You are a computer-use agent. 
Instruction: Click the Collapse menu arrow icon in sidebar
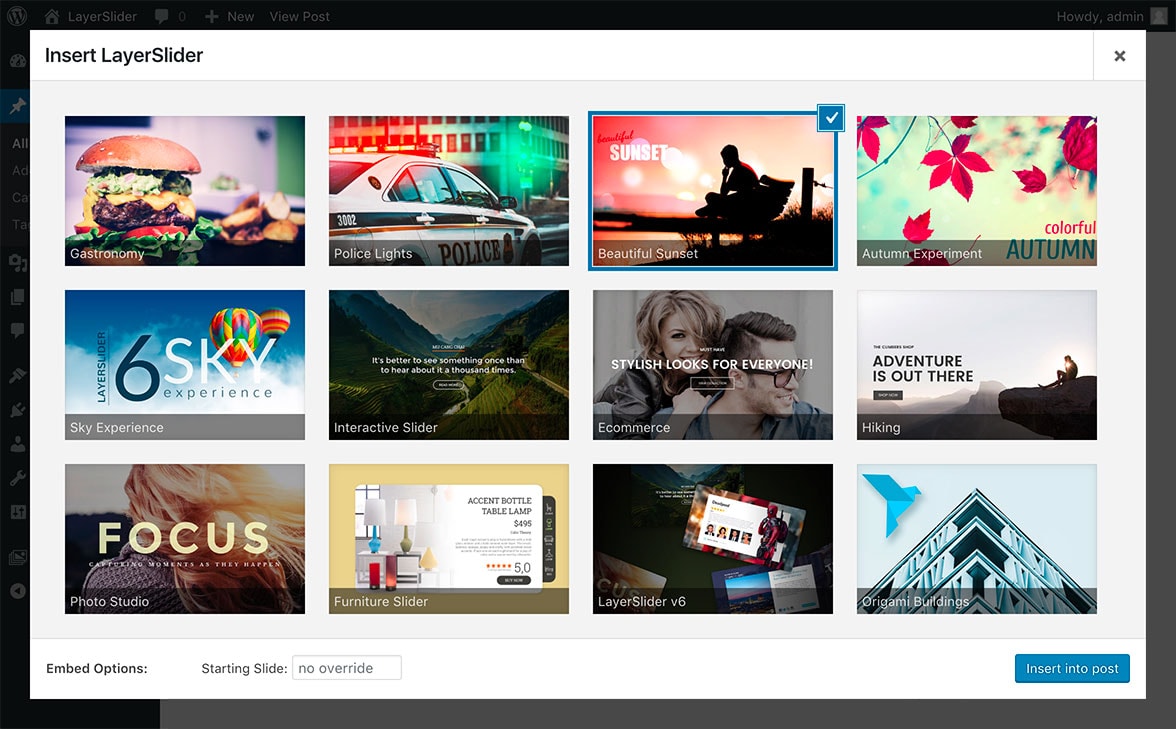(17, 591)
